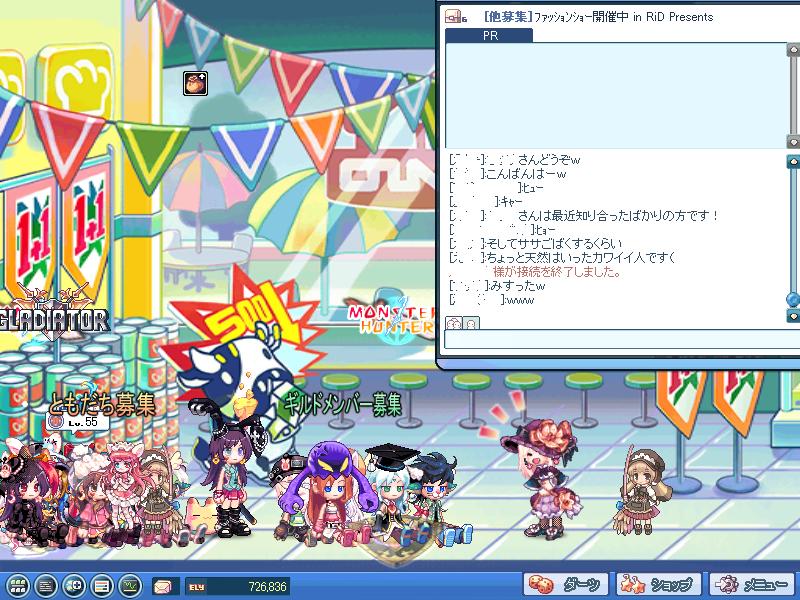Click the tall character with bunny ears
800x600 pixels.
click(x=230, y=469)
